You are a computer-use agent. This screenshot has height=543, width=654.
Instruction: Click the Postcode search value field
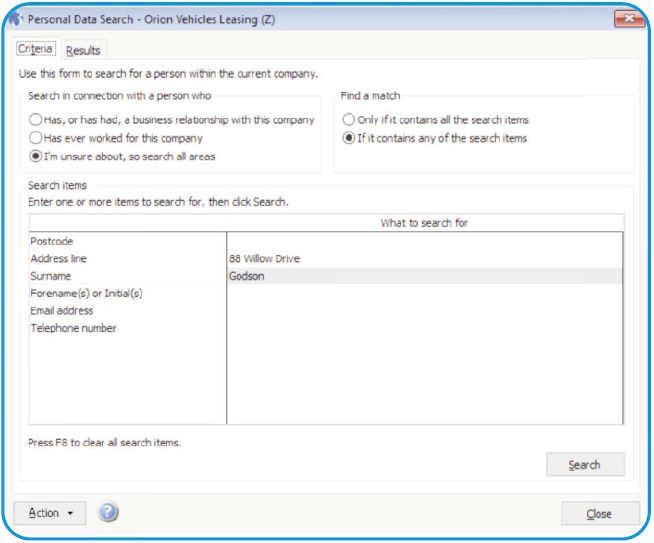(x=424, y=241)
